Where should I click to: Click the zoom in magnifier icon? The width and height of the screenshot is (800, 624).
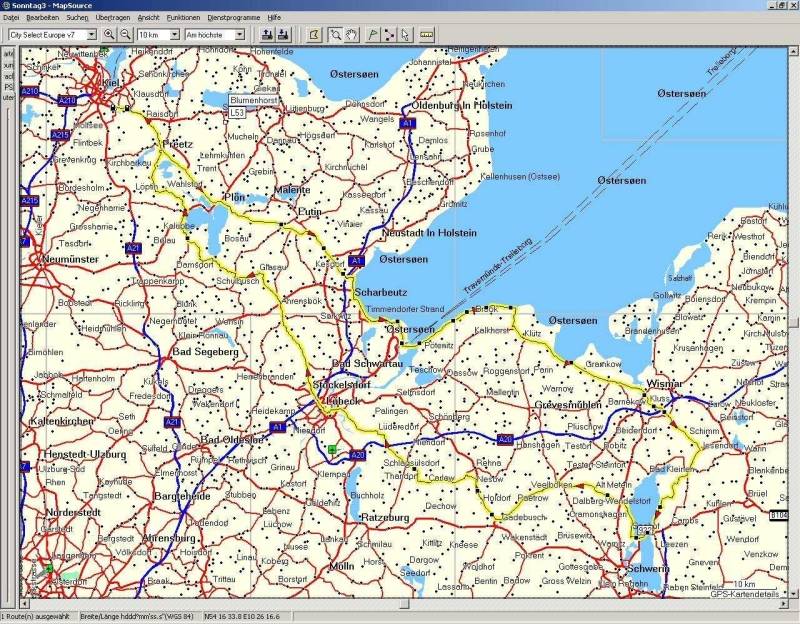(109, 34)
